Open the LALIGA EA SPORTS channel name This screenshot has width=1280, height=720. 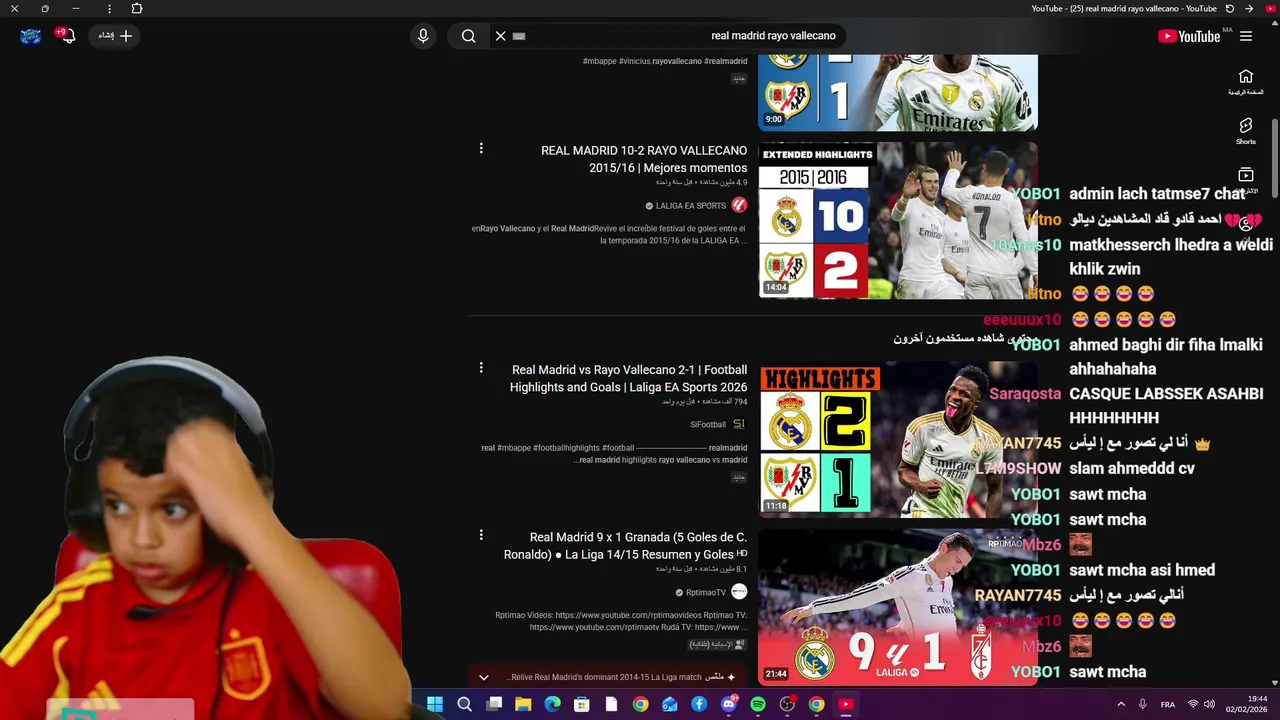click(691, 206)
